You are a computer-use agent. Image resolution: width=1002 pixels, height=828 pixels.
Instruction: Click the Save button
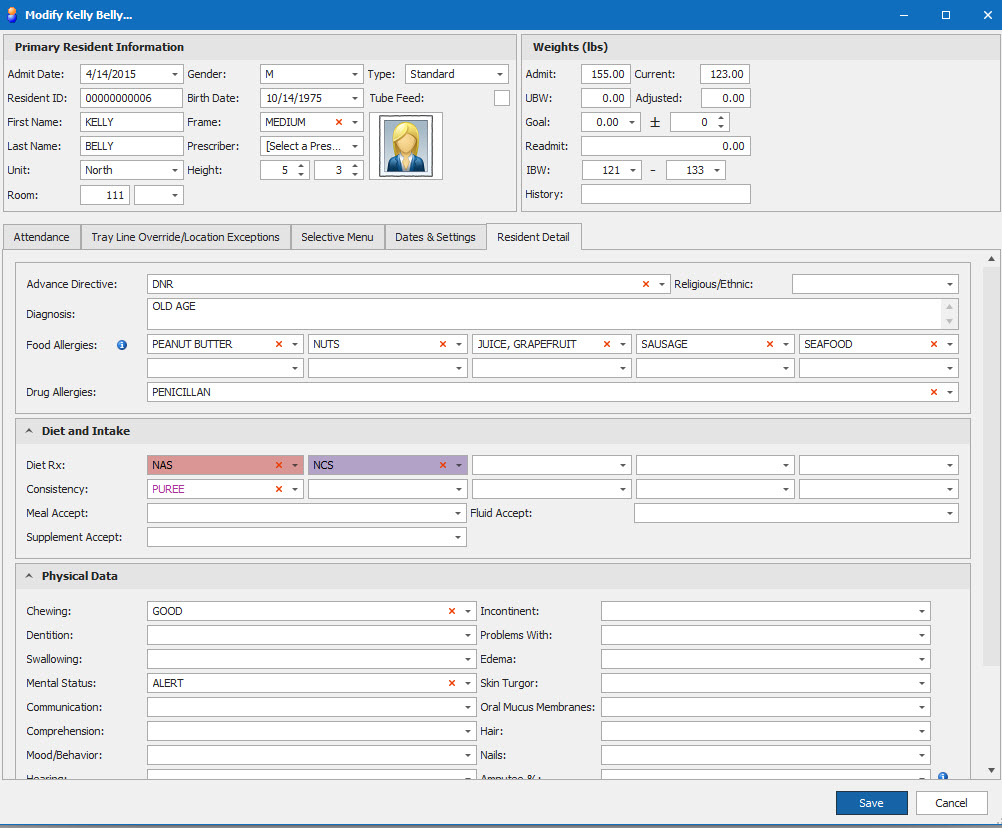point(871,803)
